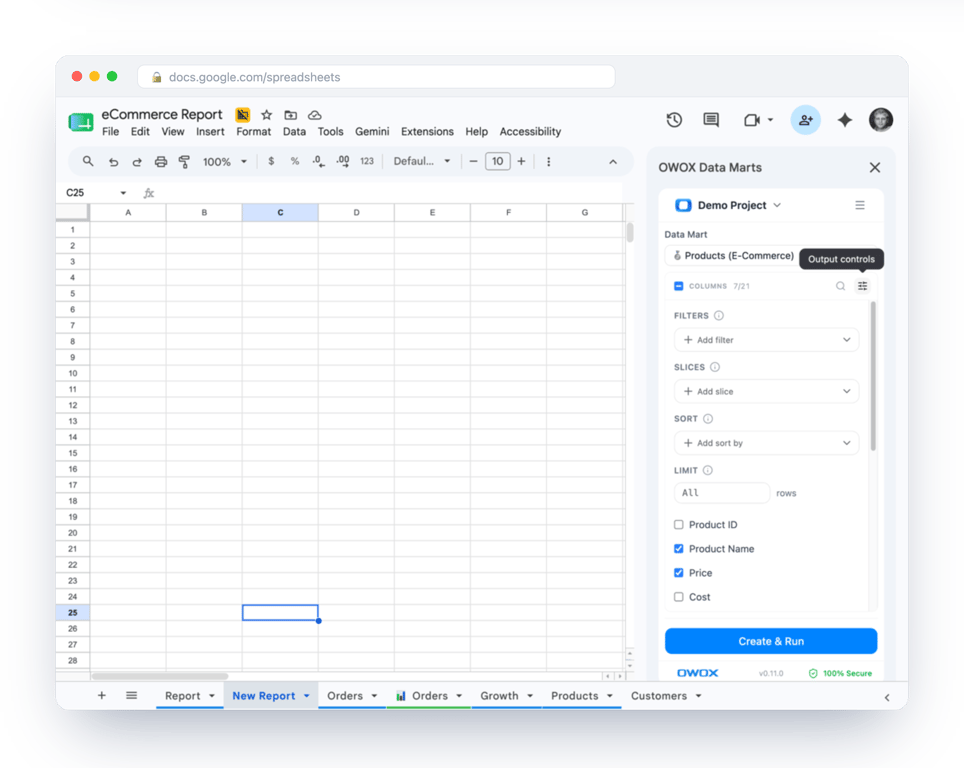Screen dimensions: 964x768
Task: Open version history clock icon
Action: click(x=674, y=120)
